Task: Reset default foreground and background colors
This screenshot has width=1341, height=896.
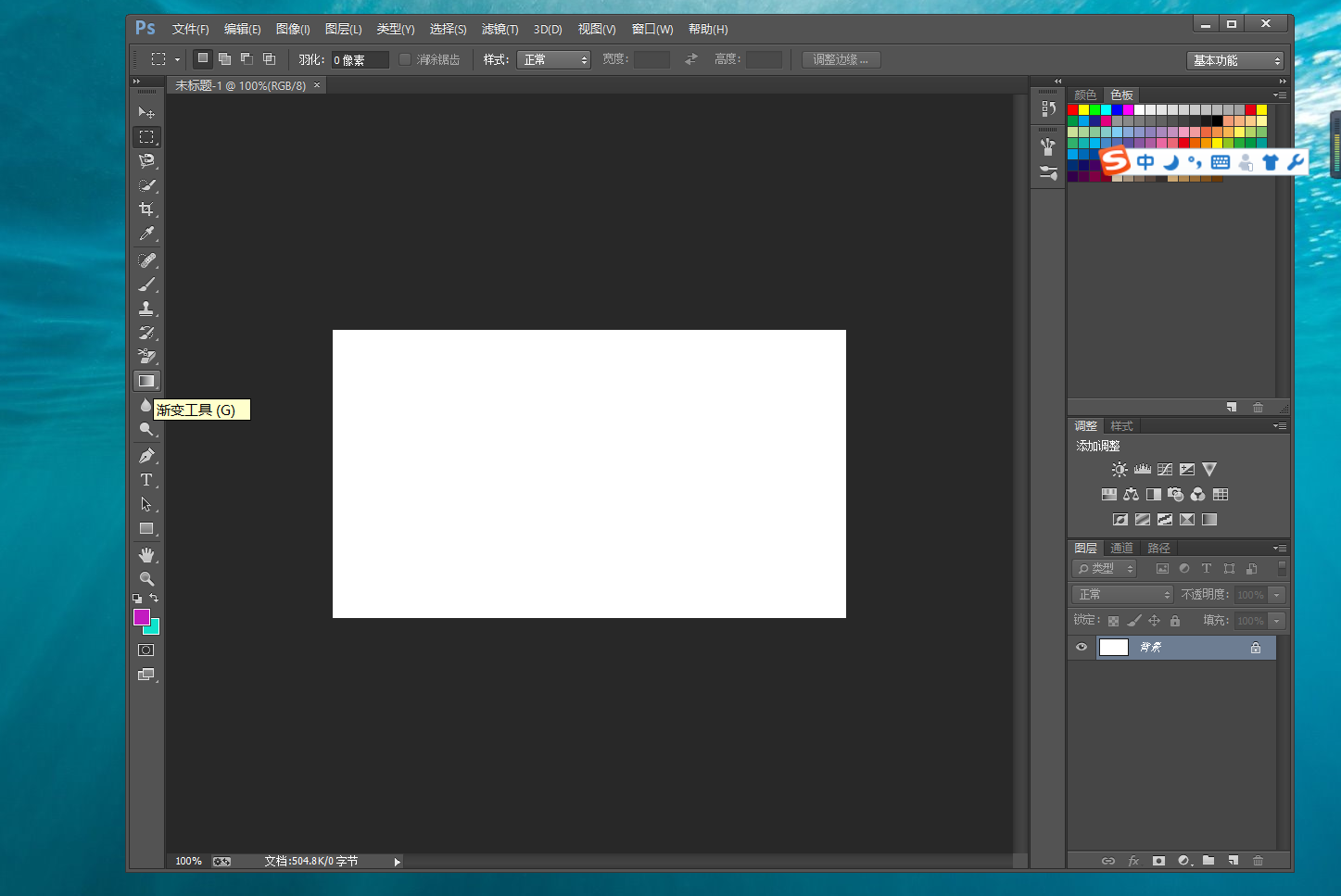Action: [x=137, y=599]
